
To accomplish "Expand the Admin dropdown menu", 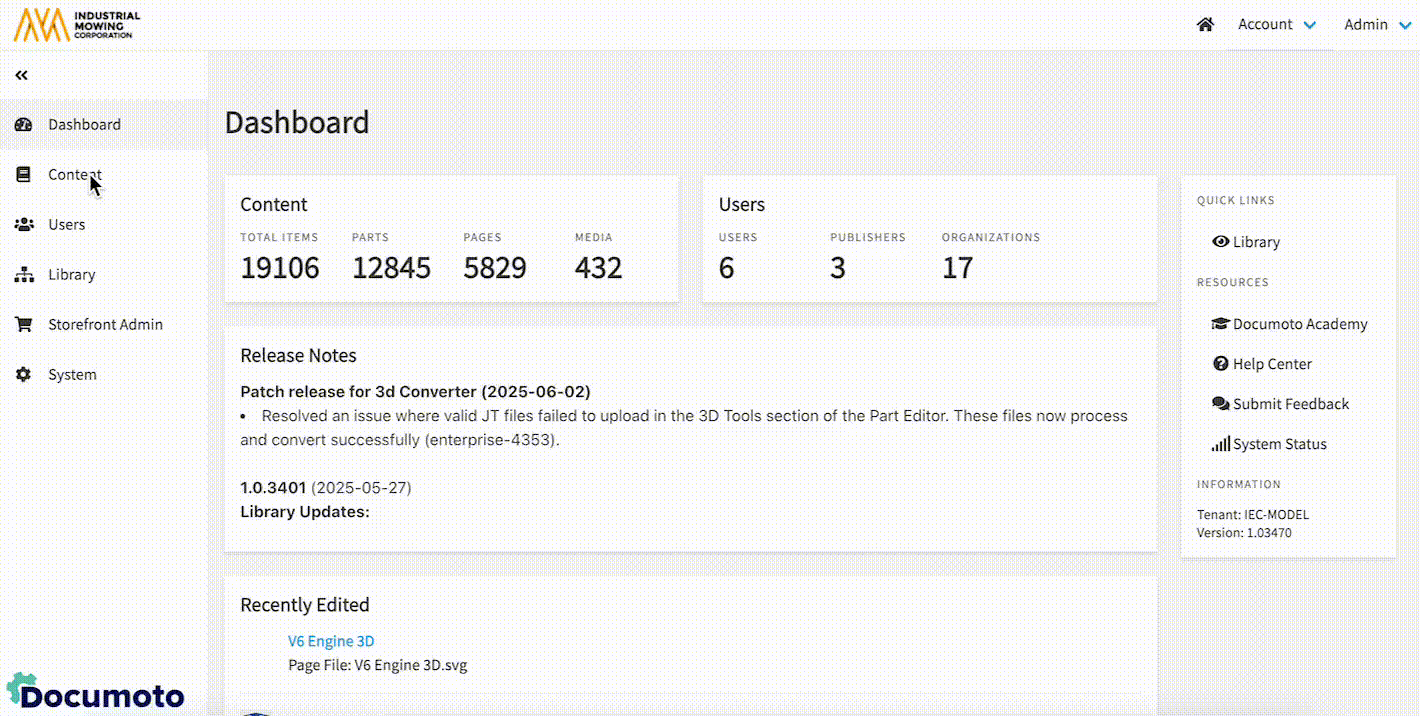I will click(x=1376, y=25).
